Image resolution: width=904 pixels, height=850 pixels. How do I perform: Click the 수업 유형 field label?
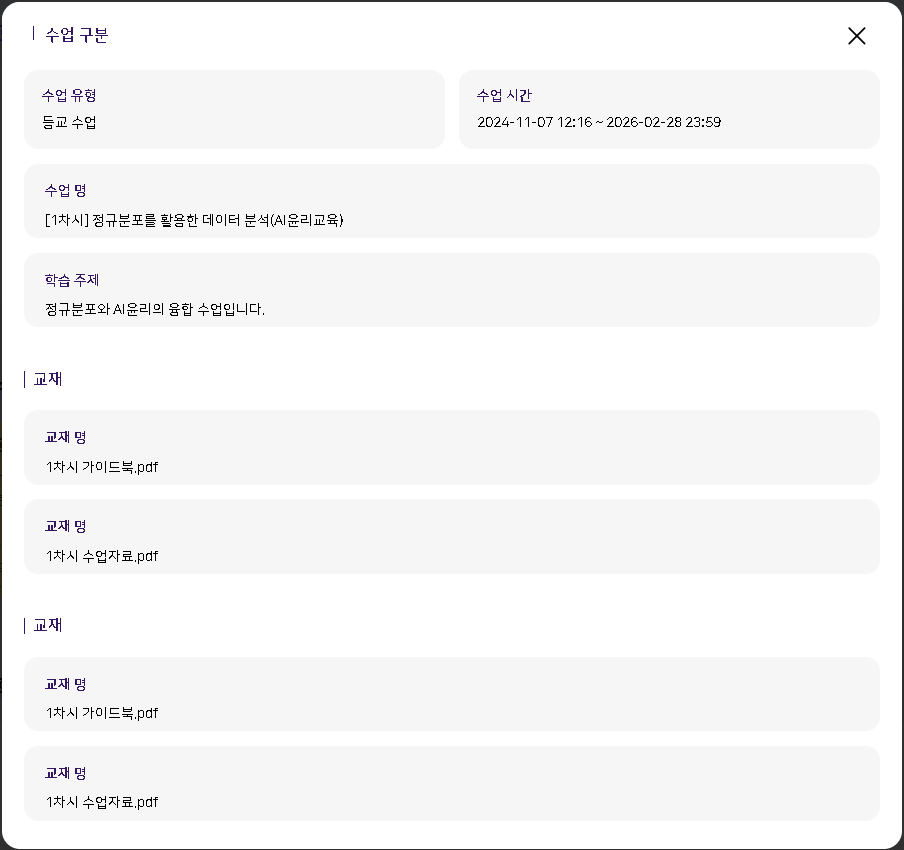[x=69, y=96]
